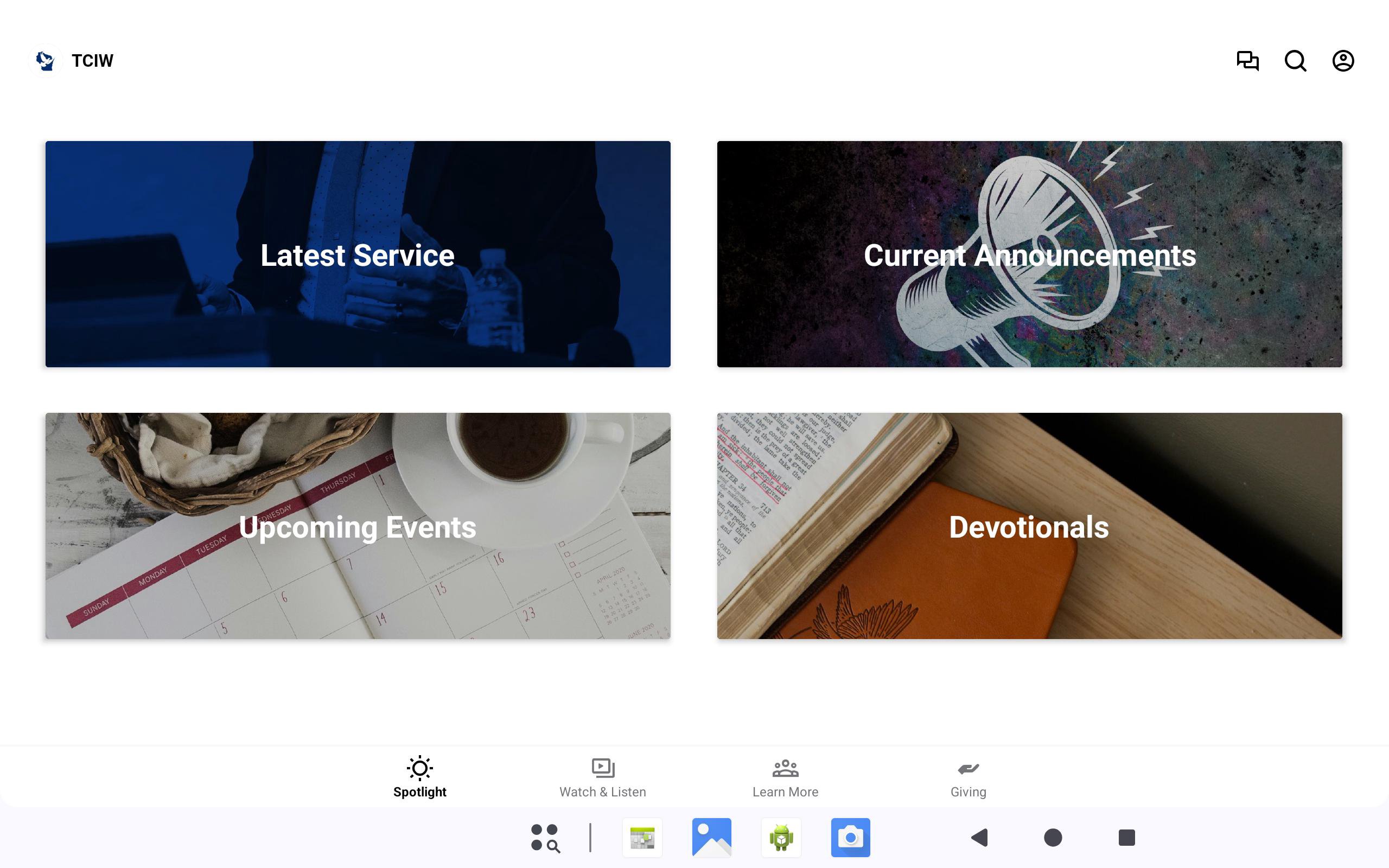The height and width of the screenshot is (868, 1389).
Task: Click the TCIW dove logo
Action: pos(46,61)
